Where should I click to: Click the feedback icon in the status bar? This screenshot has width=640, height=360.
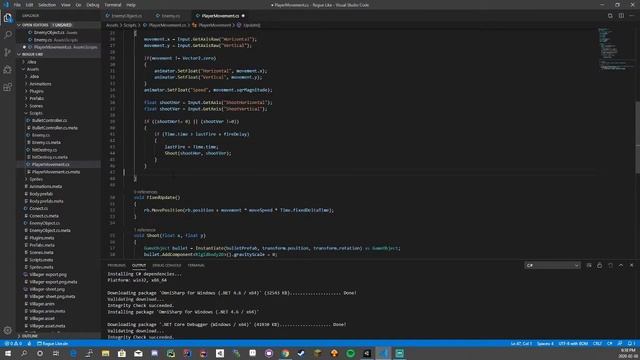[620, 344]
